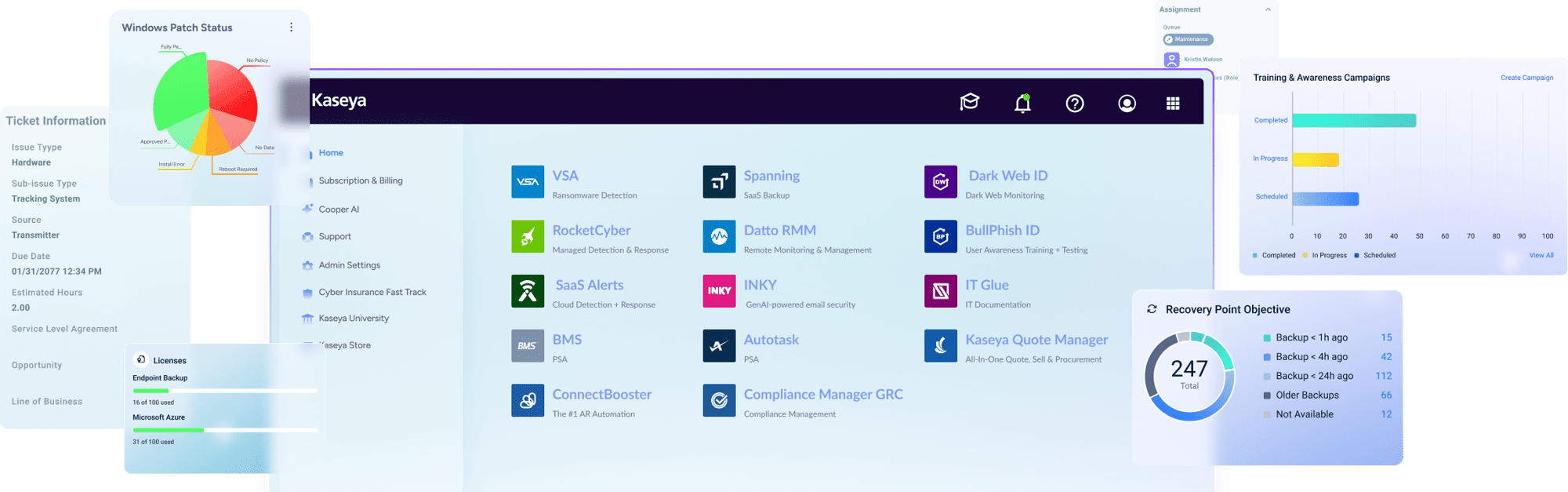This screenshot has height=492, width=1568.
Task: Open the Dark Web ID title link
Action: 1007,176
